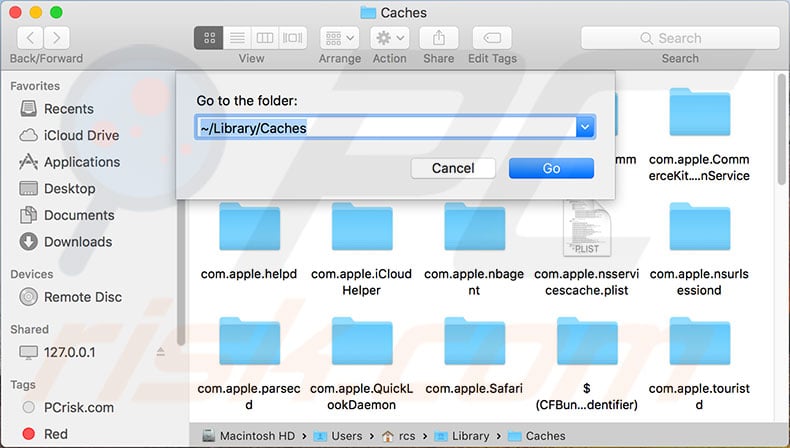790x448 pixels.
Task: Select the 127.0.0.1 shared computer
Action: [57, 352]
